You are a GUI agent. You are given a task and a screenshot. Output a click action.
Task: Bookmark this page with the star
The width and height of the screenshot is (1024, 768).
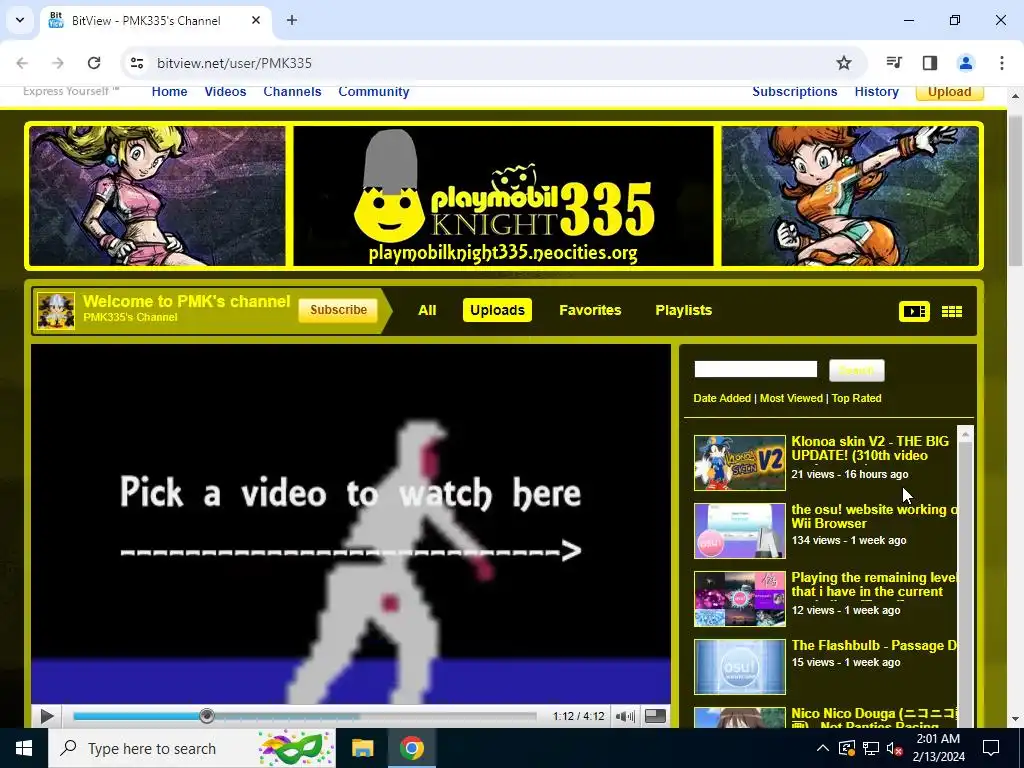[844, 63]
